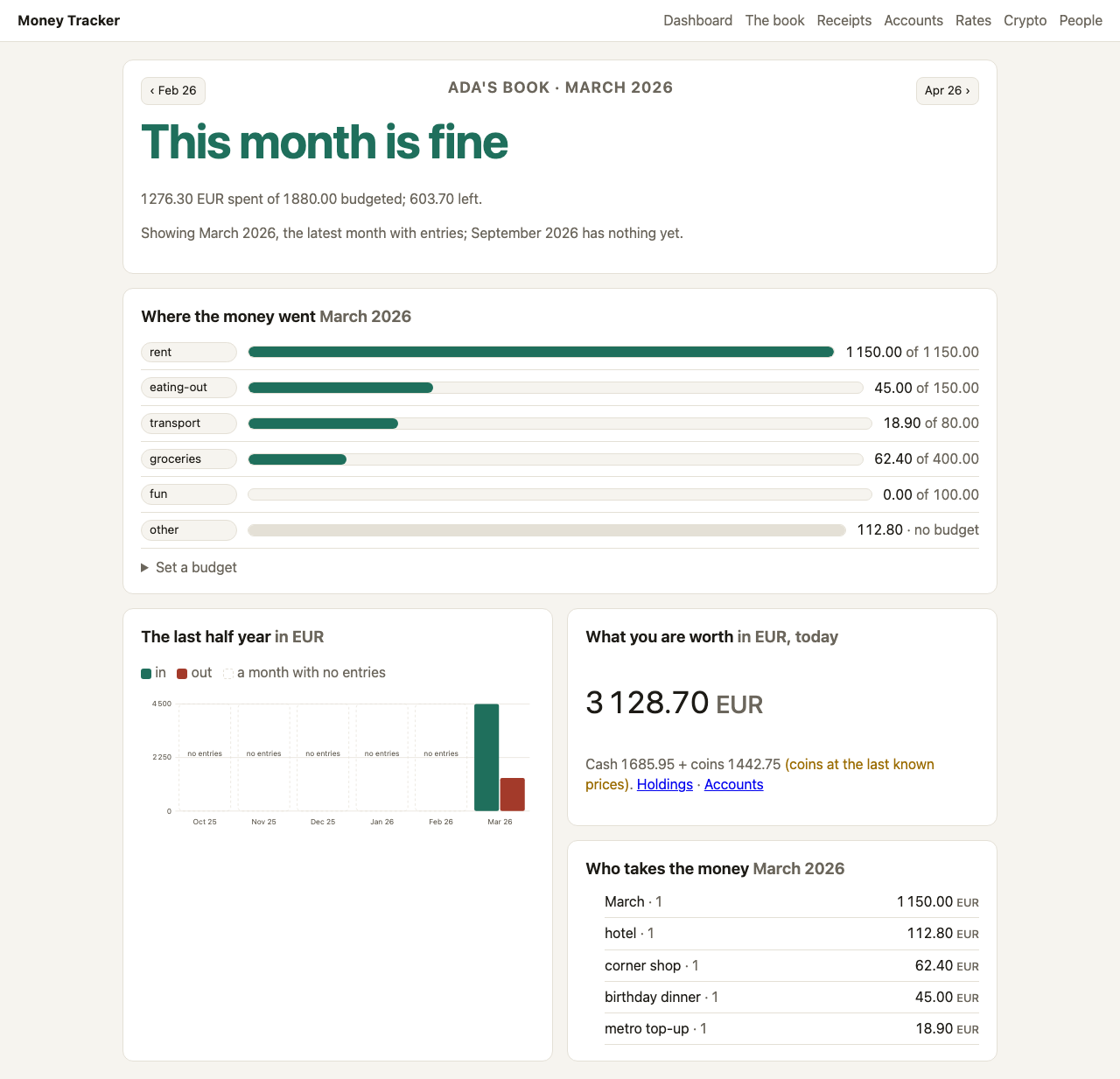Click the red Mar 26 spending bar
This screenshot has height=1079, width=1120.
click(513, 795)
